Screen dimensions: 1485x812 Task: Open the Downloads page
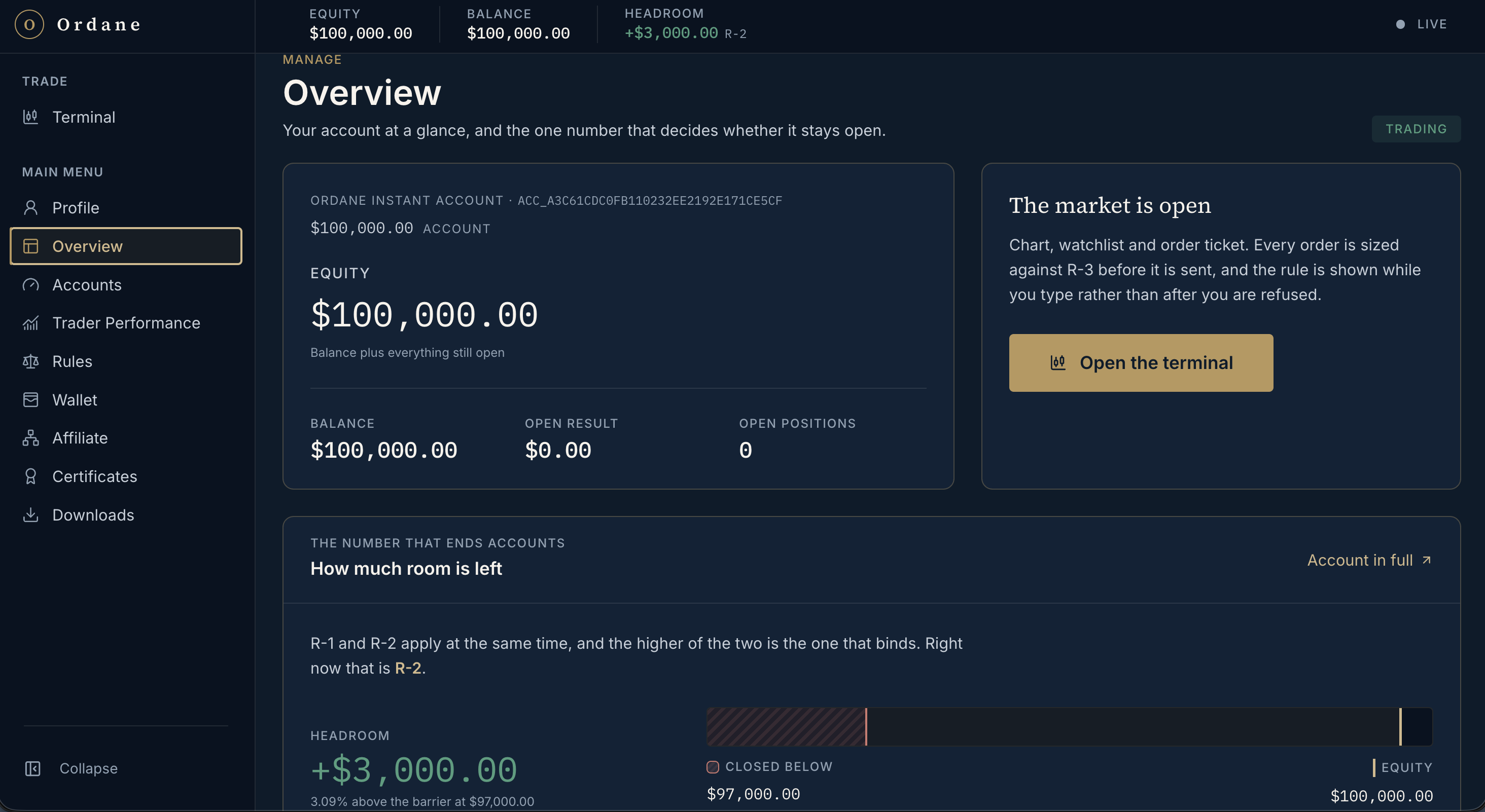126,514
